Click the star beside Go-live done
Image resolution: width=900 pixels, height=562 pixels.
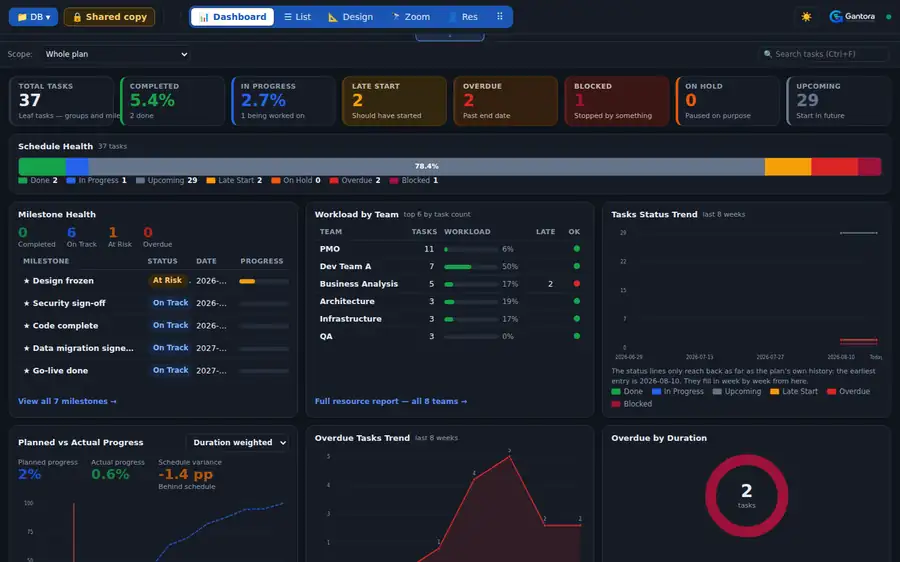pos(26,371)
